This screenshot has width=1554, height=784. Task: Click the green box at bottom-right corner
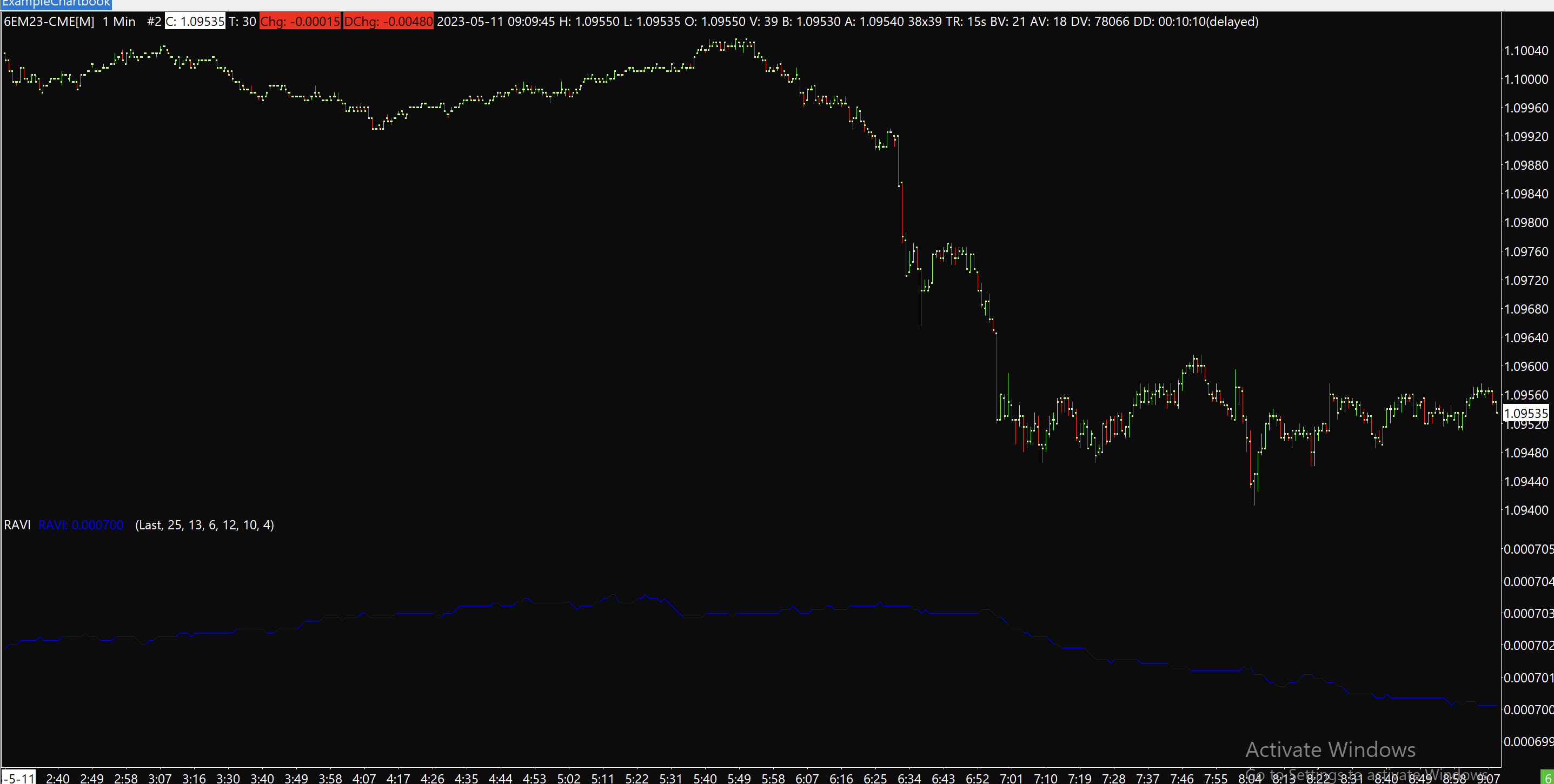pyautogui.click(x=1548, y=778)
